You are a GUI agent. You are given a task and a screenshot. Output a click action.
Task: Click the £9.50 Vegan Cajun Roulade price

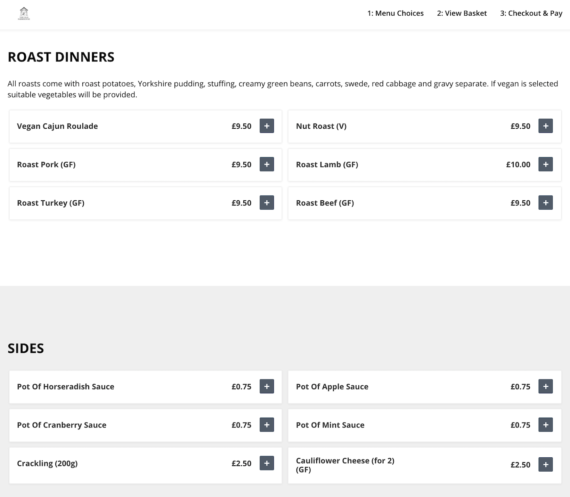click(x=241, y=126)
